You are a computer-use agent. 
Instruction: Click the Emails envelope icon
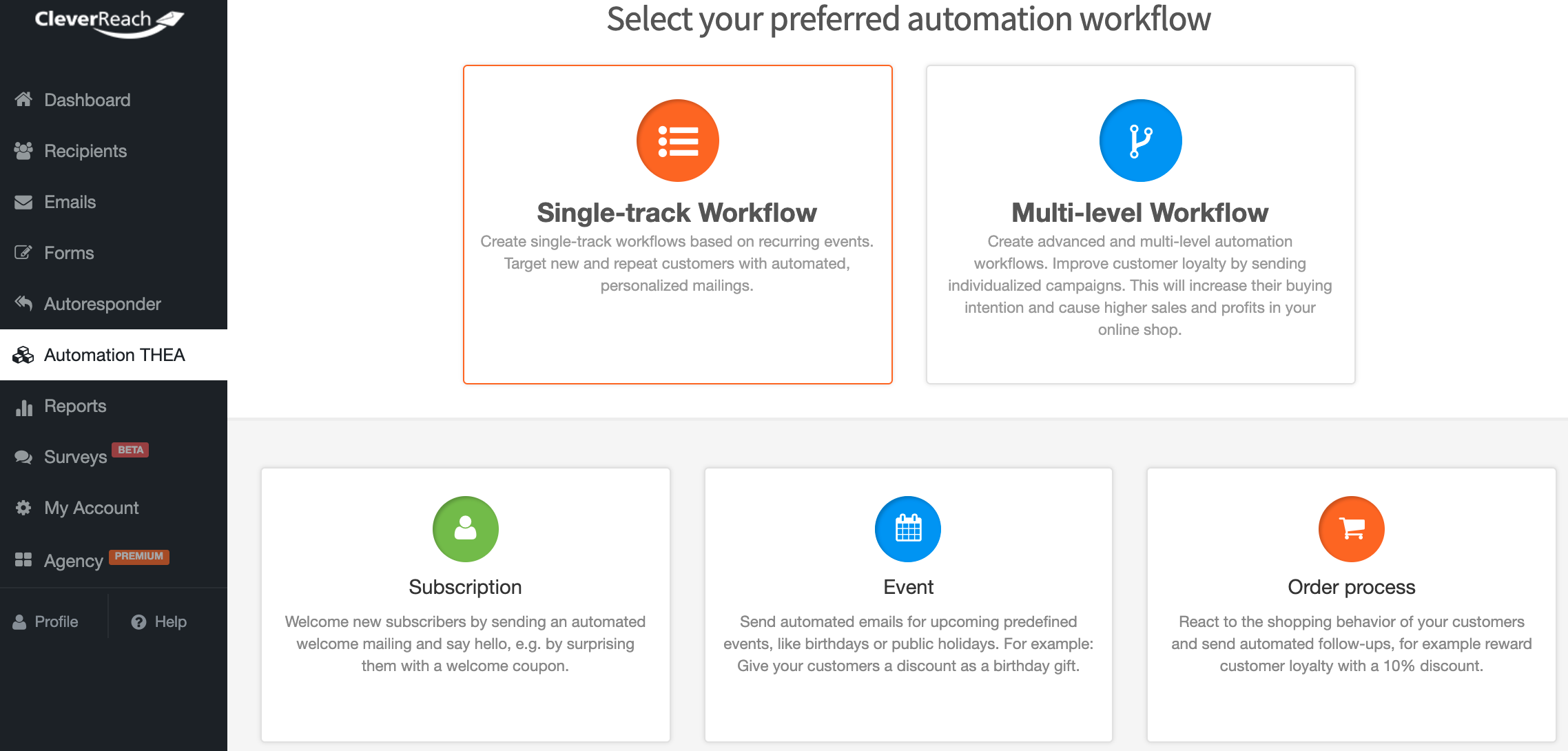pyautogui.click(x=23, y=202)
